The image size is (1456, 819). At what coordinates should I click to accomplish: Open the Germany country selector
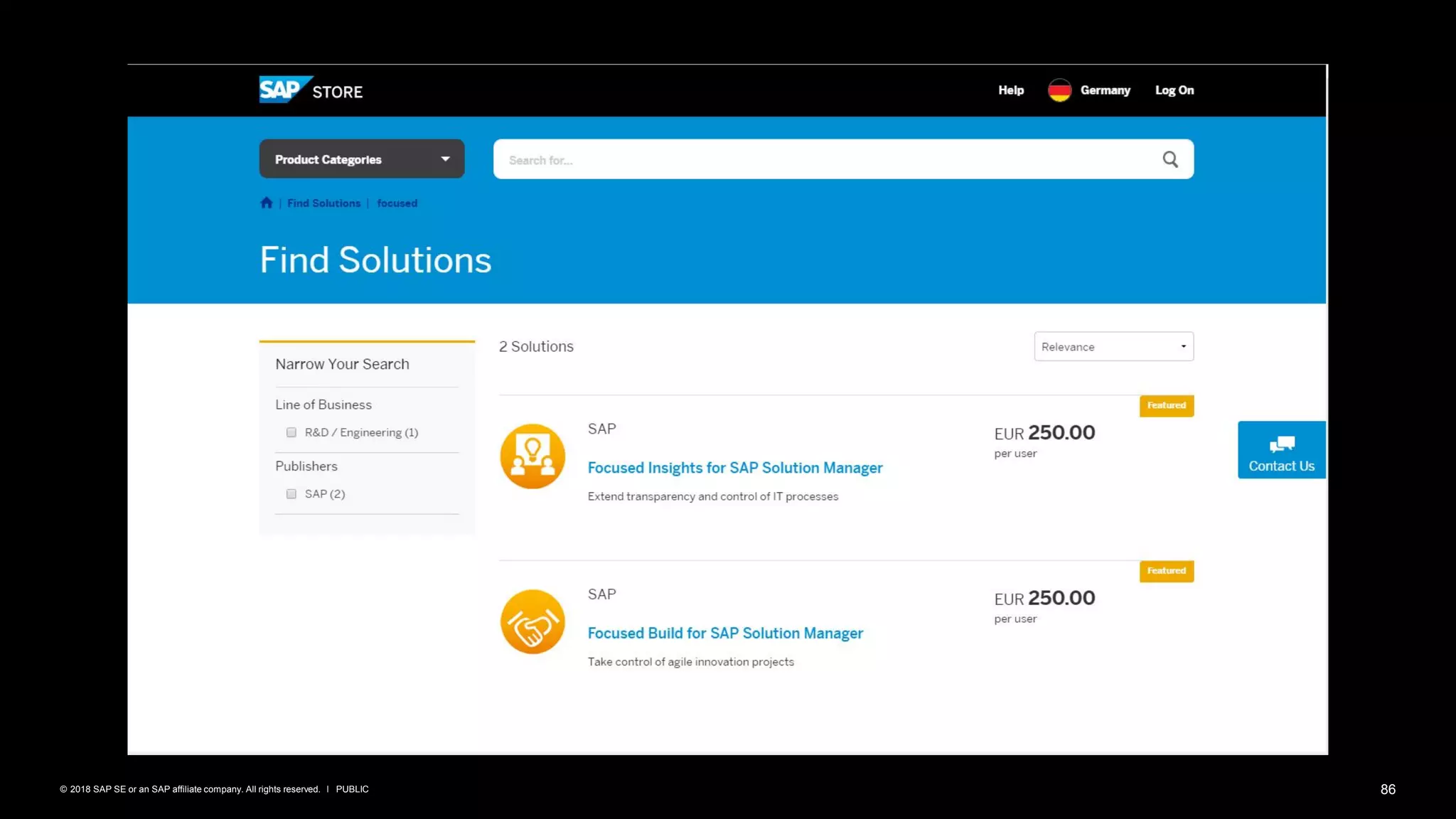(x=1105, y=90)
